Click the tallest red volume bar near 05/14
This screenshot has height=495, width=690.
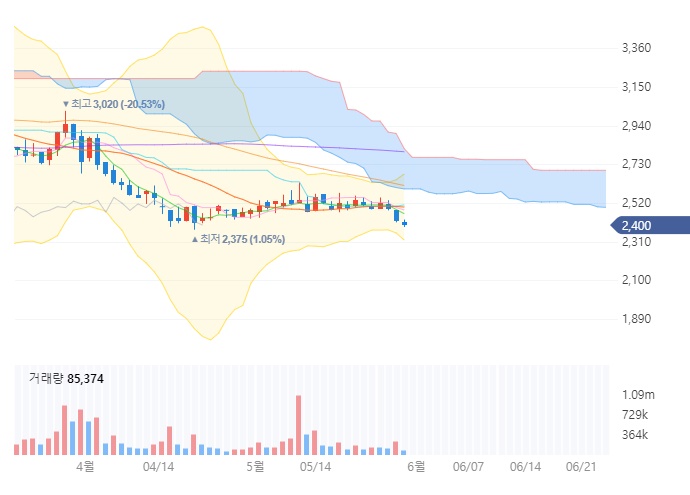(298, 425)
